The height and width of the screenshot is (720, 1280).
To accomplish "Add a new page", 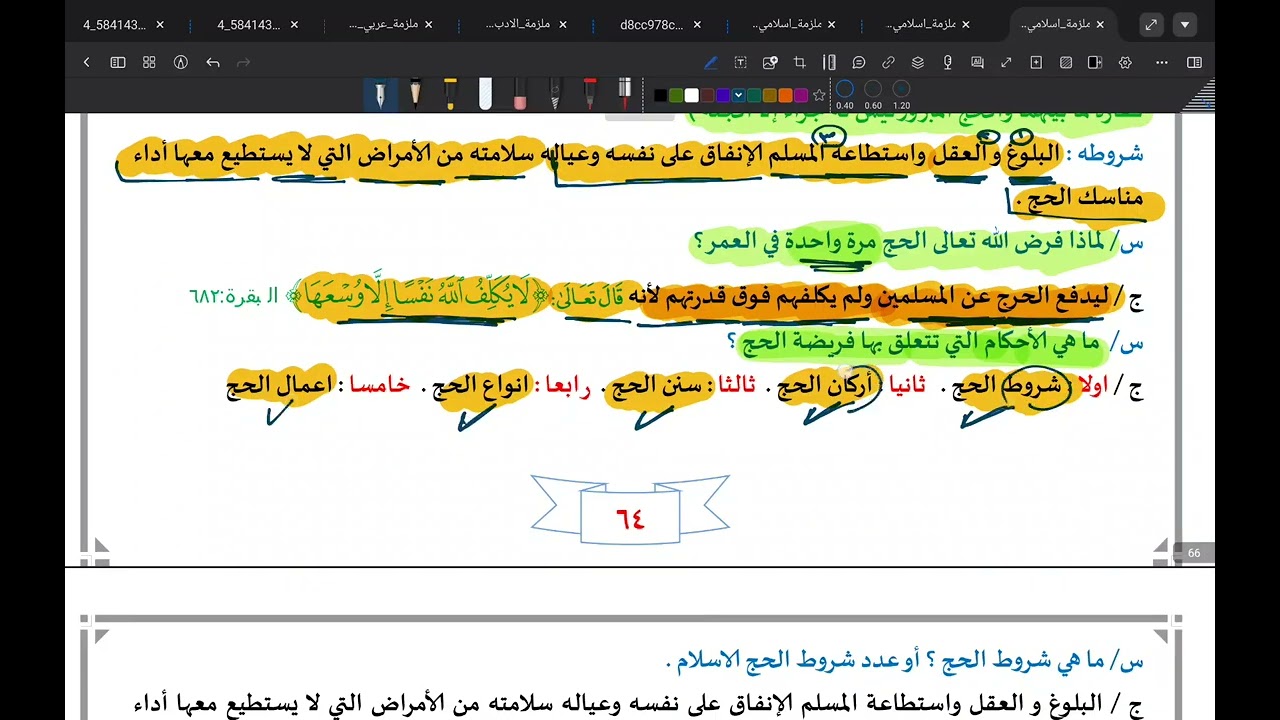I will pyautogui.click(x=1036, y=62).
